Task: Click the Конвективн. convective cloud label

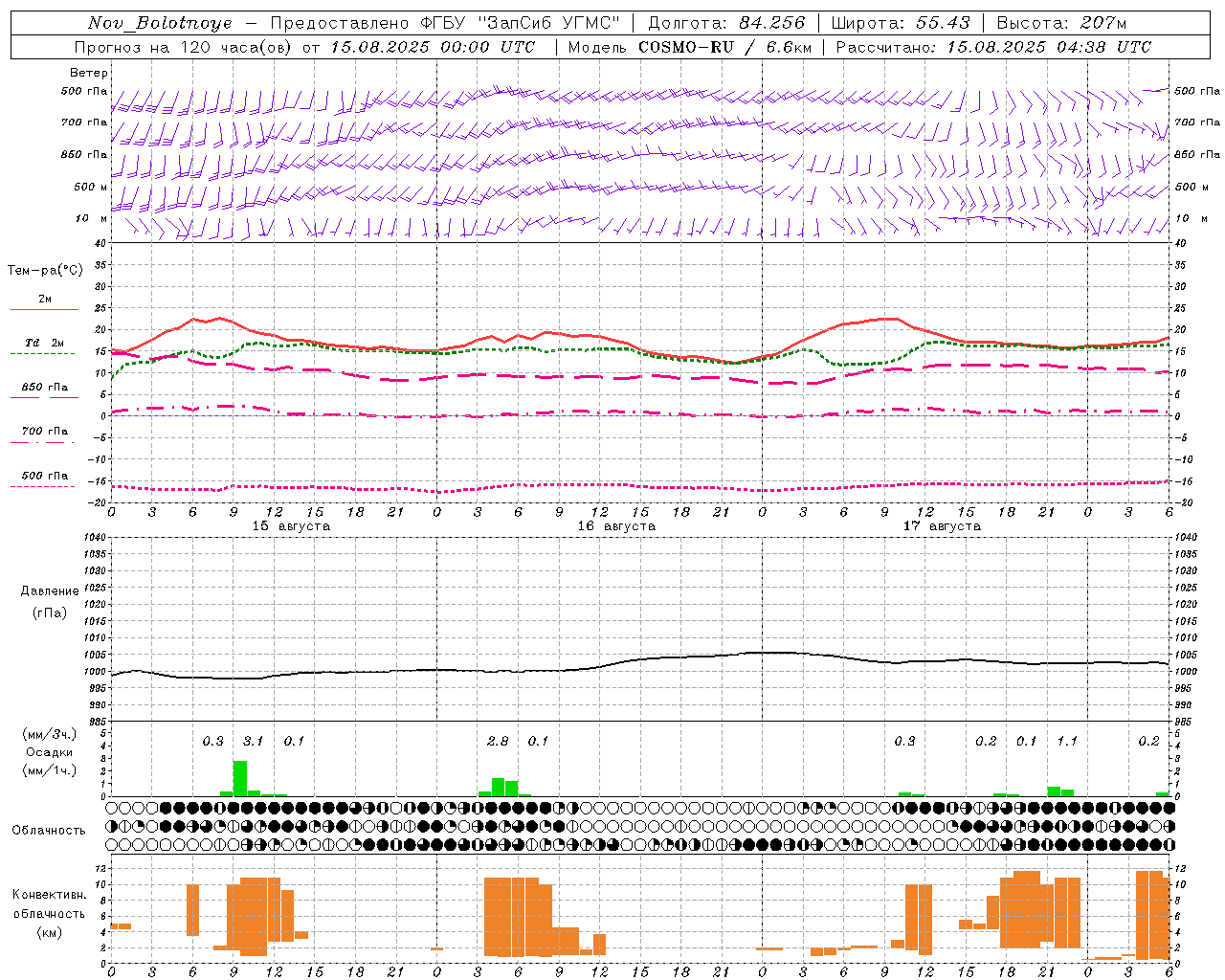Action: [x=49, y=895]
